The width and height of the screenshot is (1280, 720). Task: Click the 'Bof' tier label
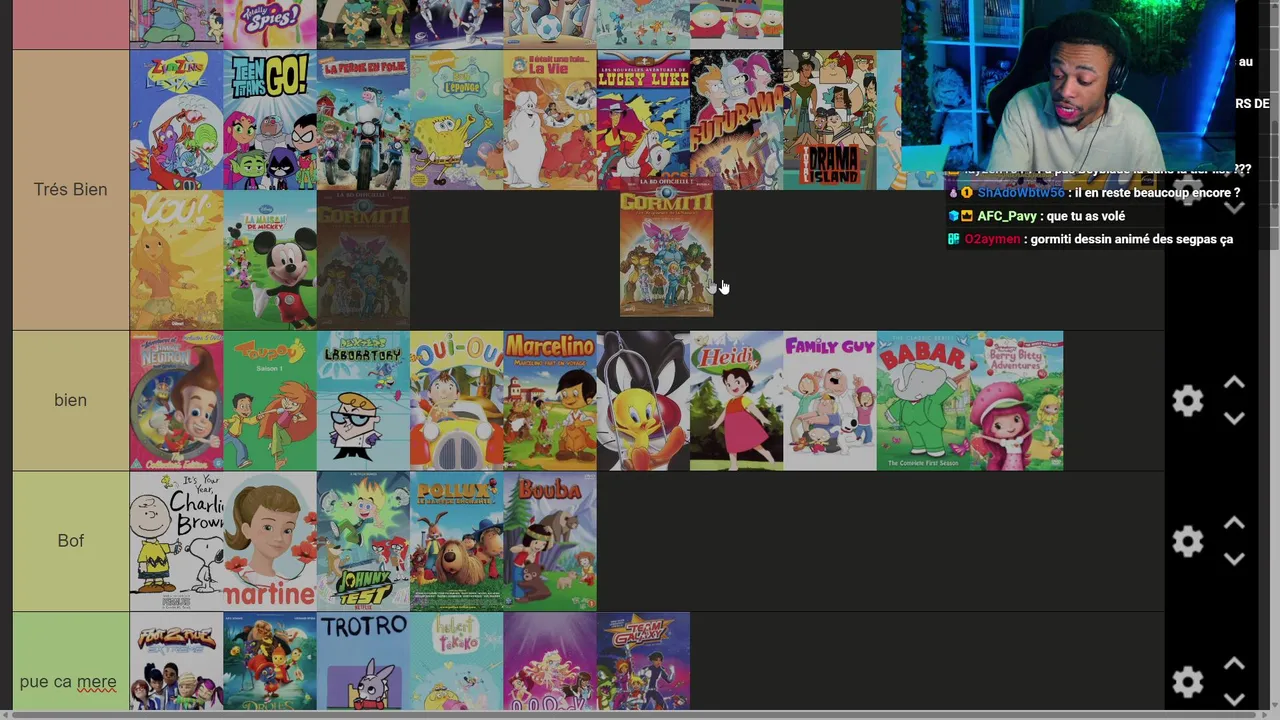70,541
